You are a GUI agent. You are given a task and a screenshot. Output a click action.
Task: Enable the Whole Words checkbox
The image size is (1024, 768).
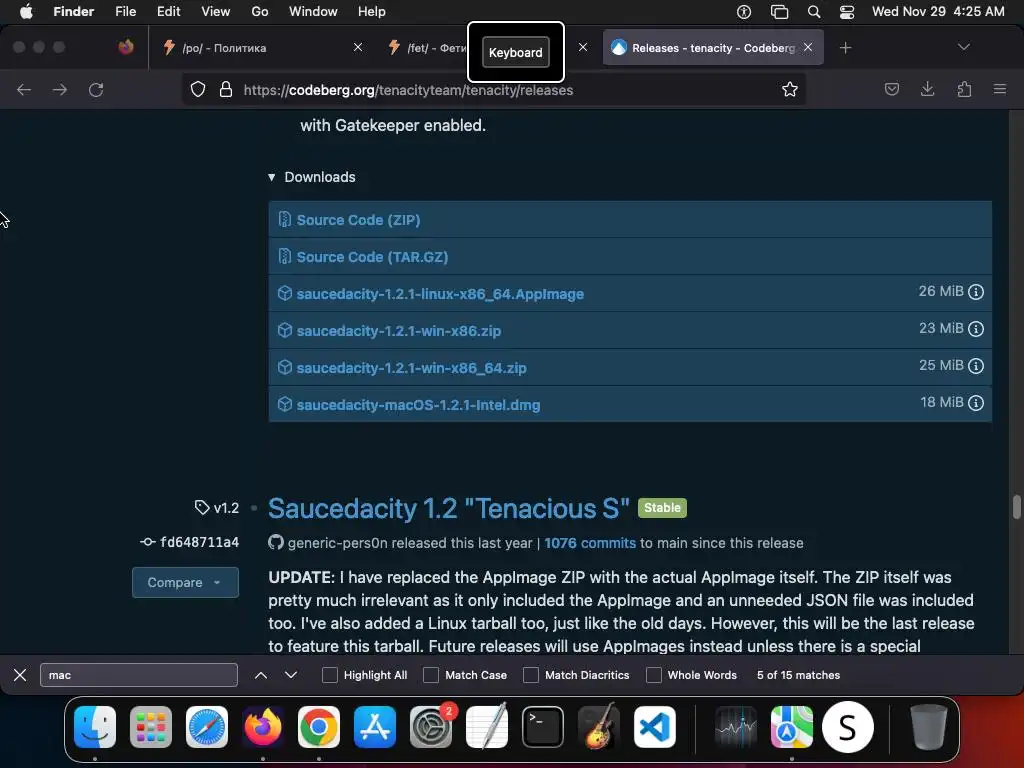pos(654,675)
